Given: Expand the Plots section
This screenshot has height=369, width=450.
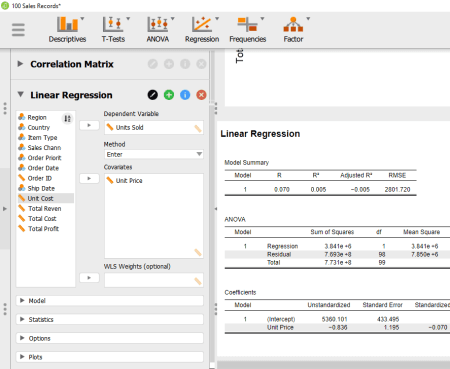Looking at the screenshot, I should point(110,357).
